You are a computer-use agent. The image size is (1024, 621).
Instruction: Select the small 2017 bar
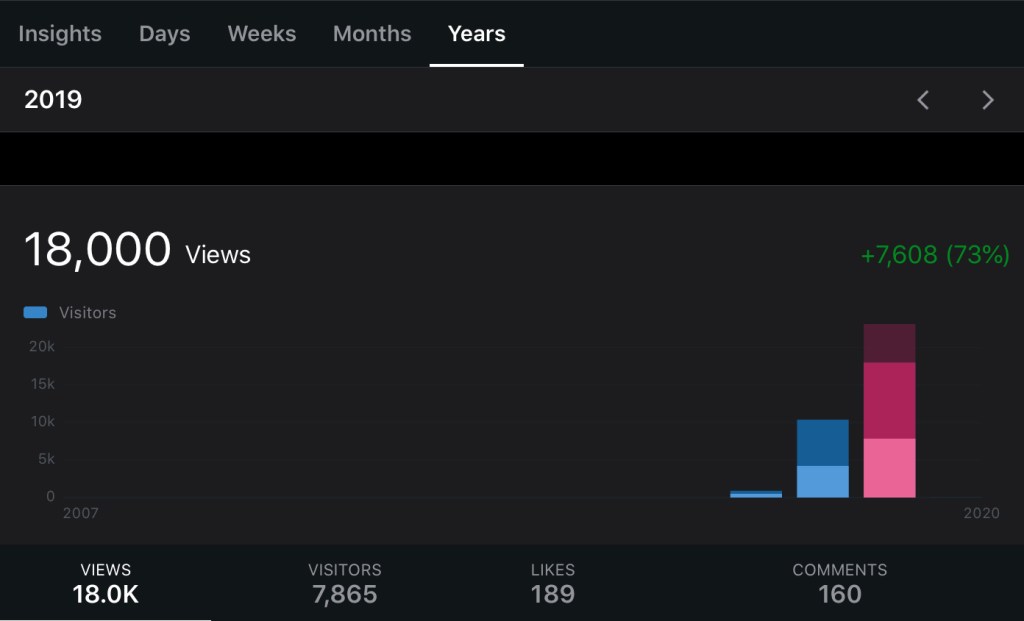click(756, 494)
